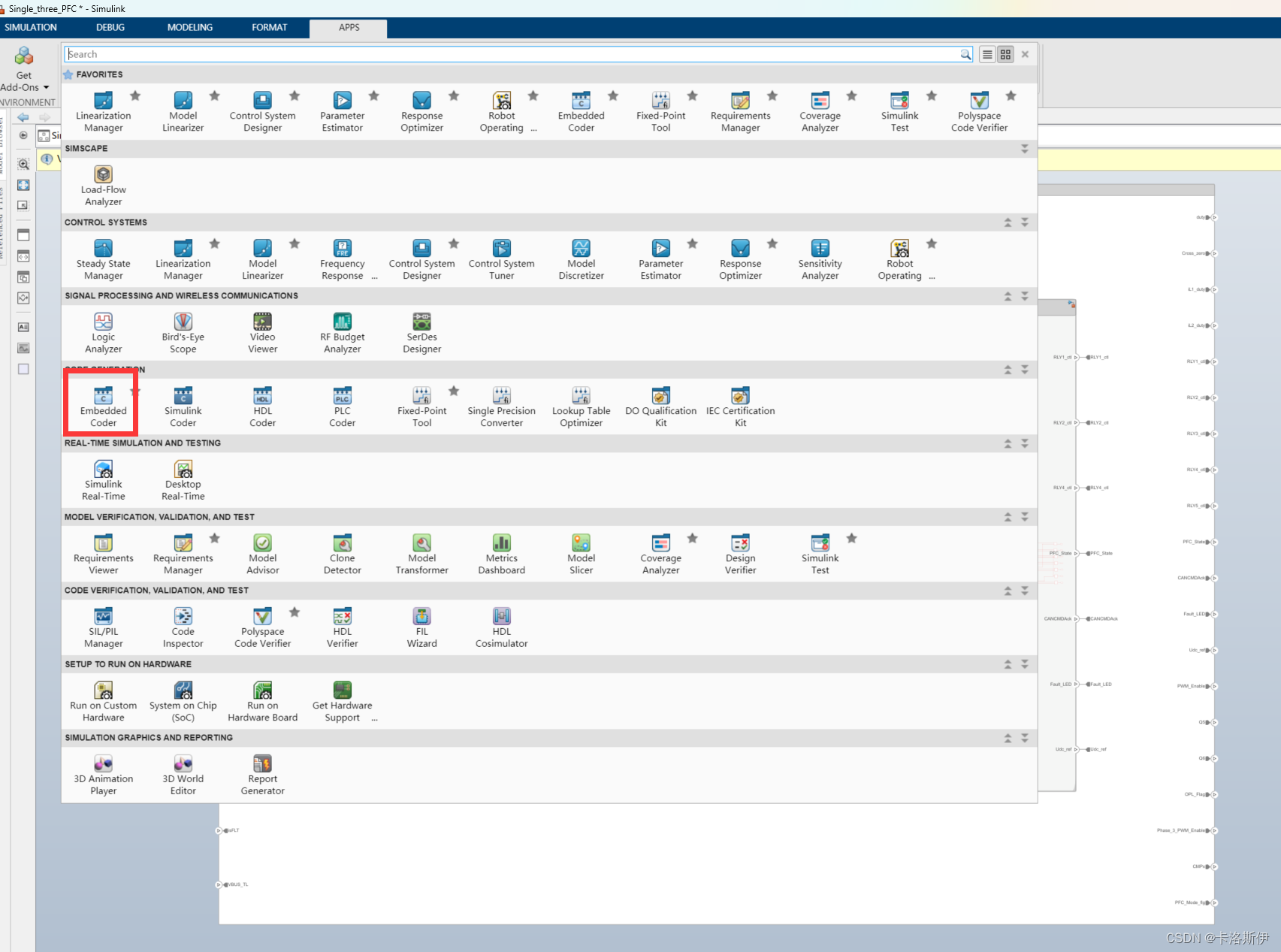Collapse Setup to Run on Hardware section
Screen dimensions: 1281x952
pos(1008,664)
